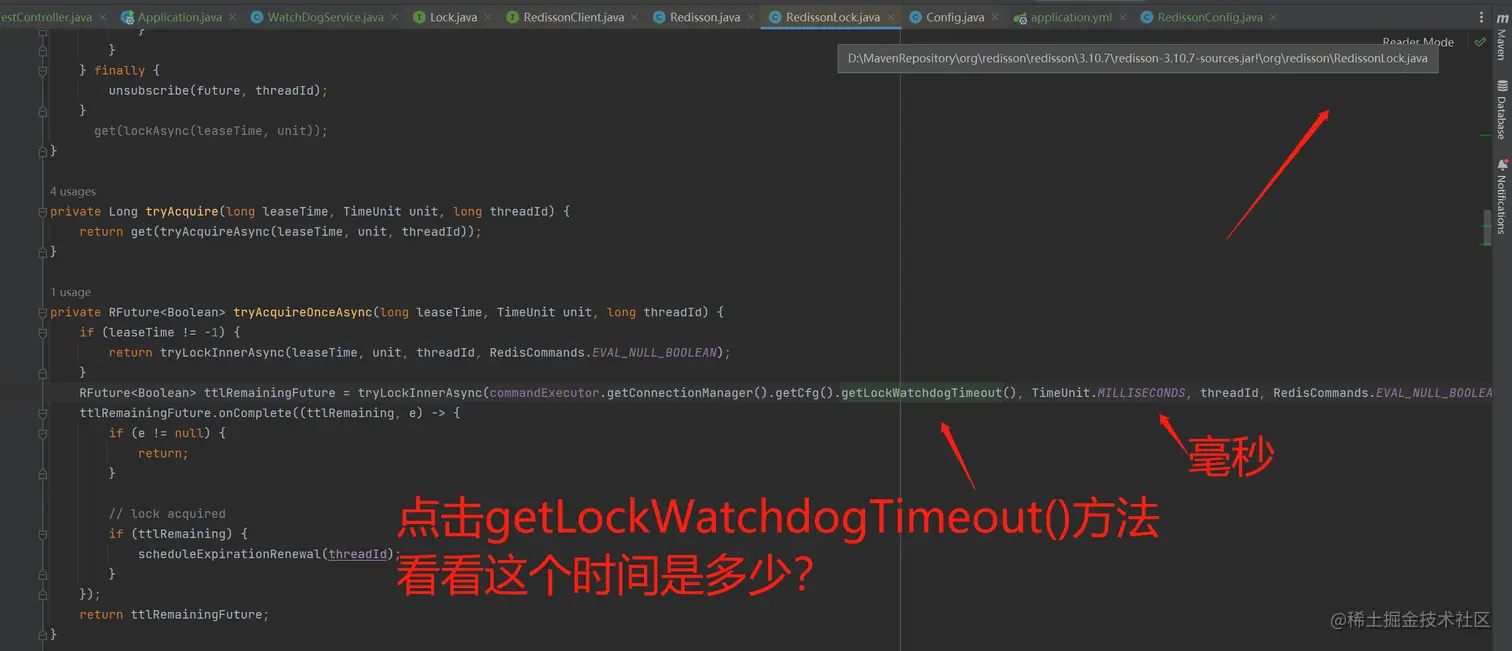Collapse the 'if (leaseTime != -1)' fold marker
Image resolution: width=1512 pixels, height=651 pixels.
coord(43,332)
